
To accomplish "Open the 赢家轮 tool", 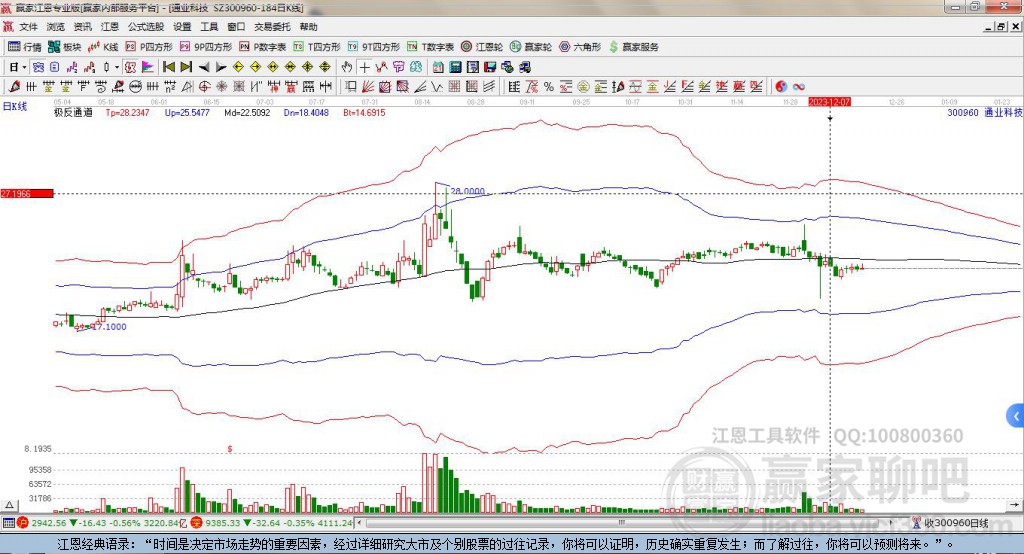I will click(x=531, y=47).
